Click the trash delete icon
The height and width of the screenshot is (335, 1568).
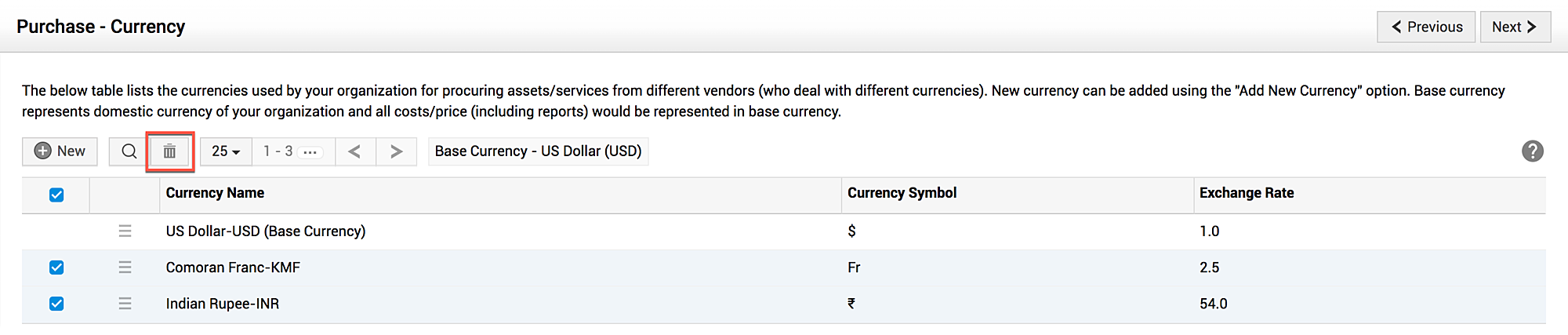(169, 151)
